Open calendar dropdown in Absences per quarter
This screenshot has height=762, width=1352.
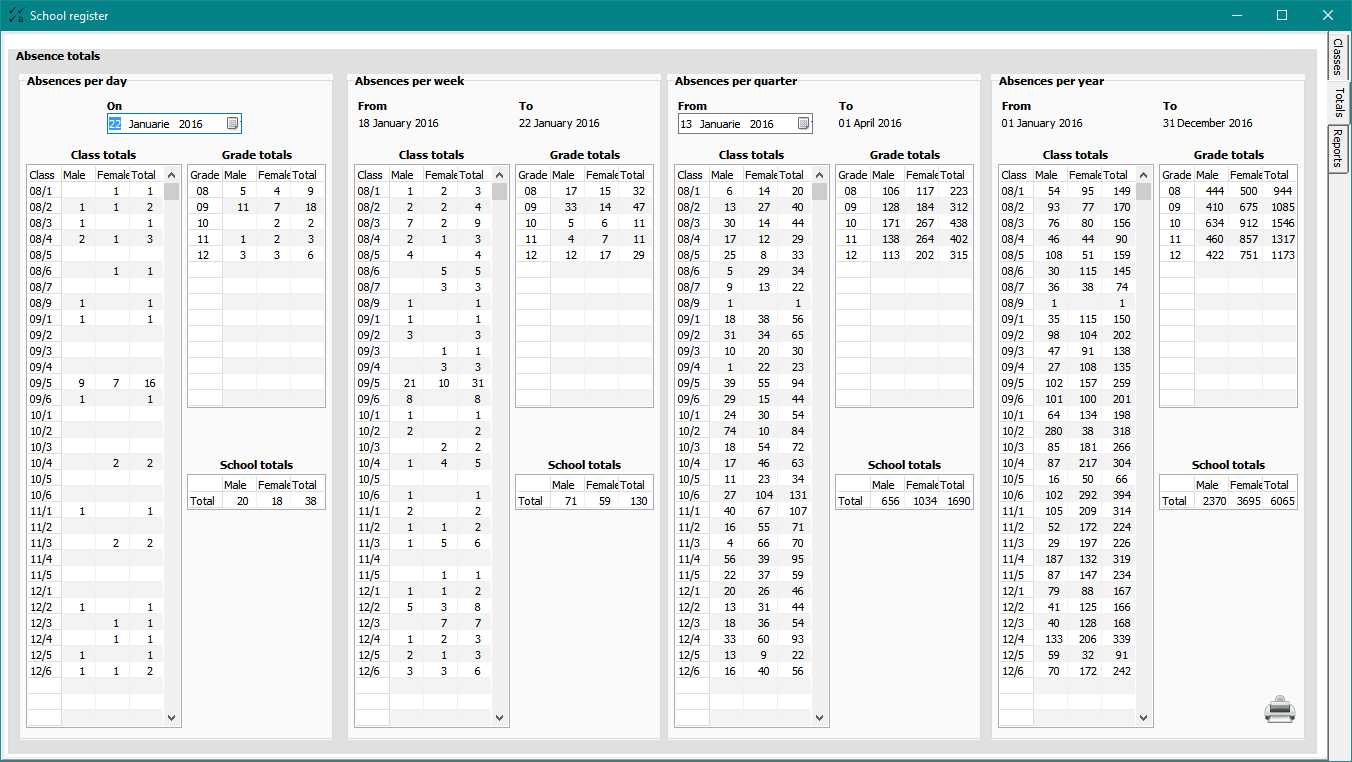tap(803, 124)
